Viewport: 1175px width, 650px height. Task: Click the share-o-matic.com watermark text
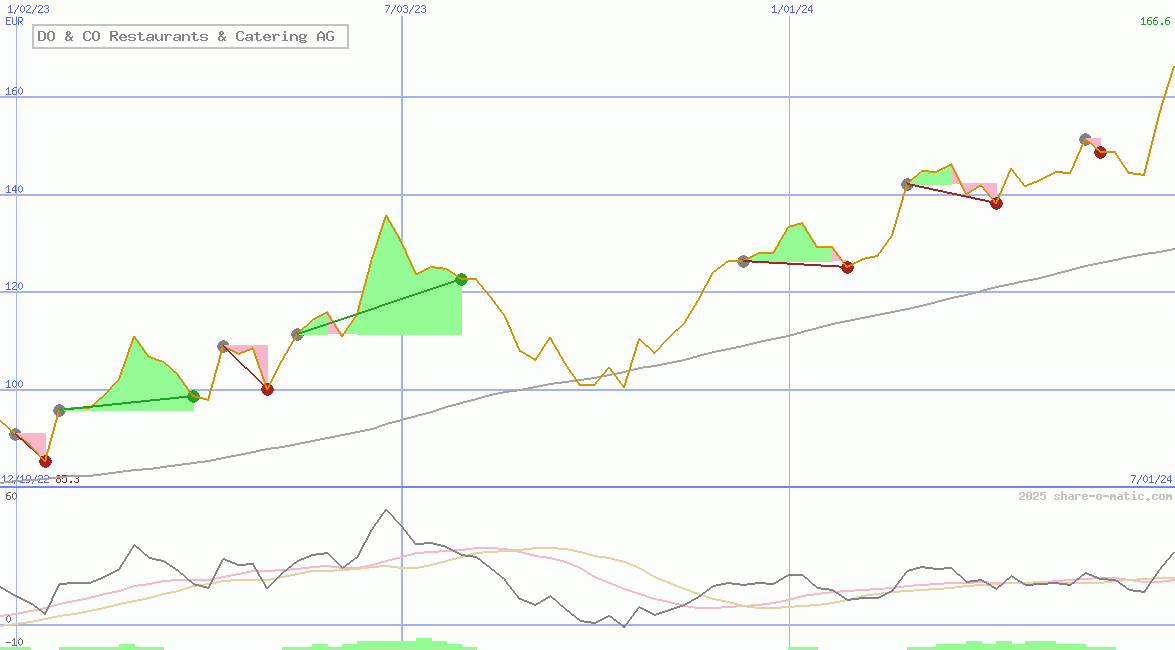pos(1095,496)
